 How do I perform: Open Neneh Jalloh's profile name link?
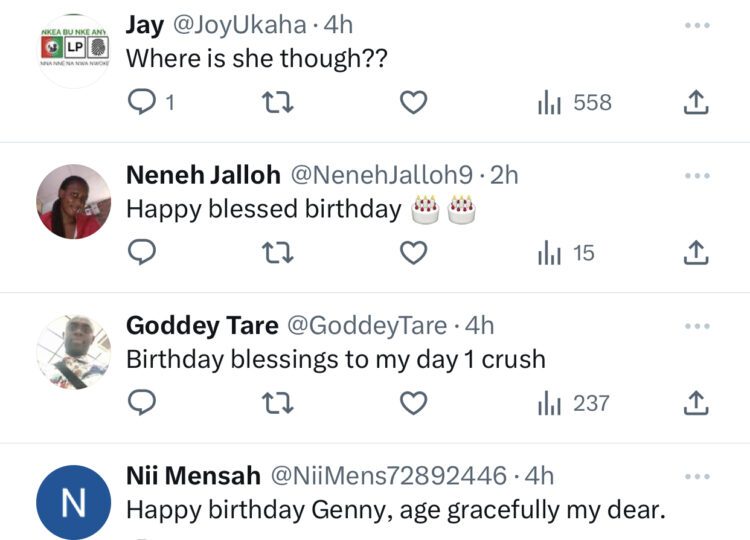tap(202, 175)
